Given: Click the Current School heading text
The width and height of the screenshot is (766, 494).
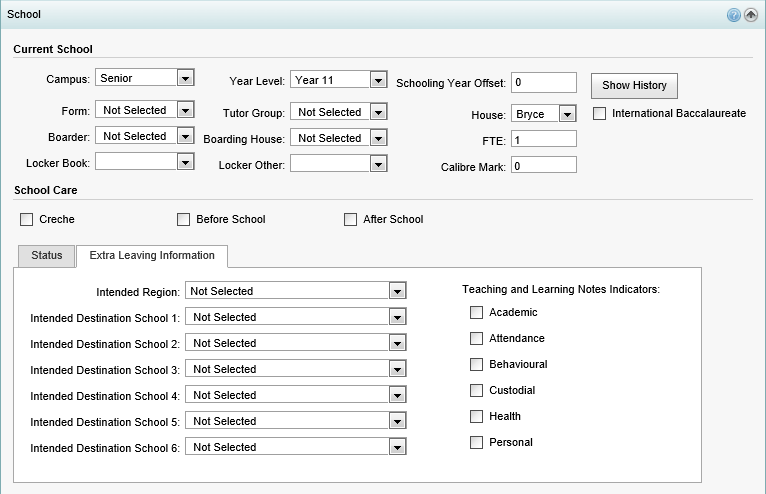Looking at the screenshot, I should (53, 49).
